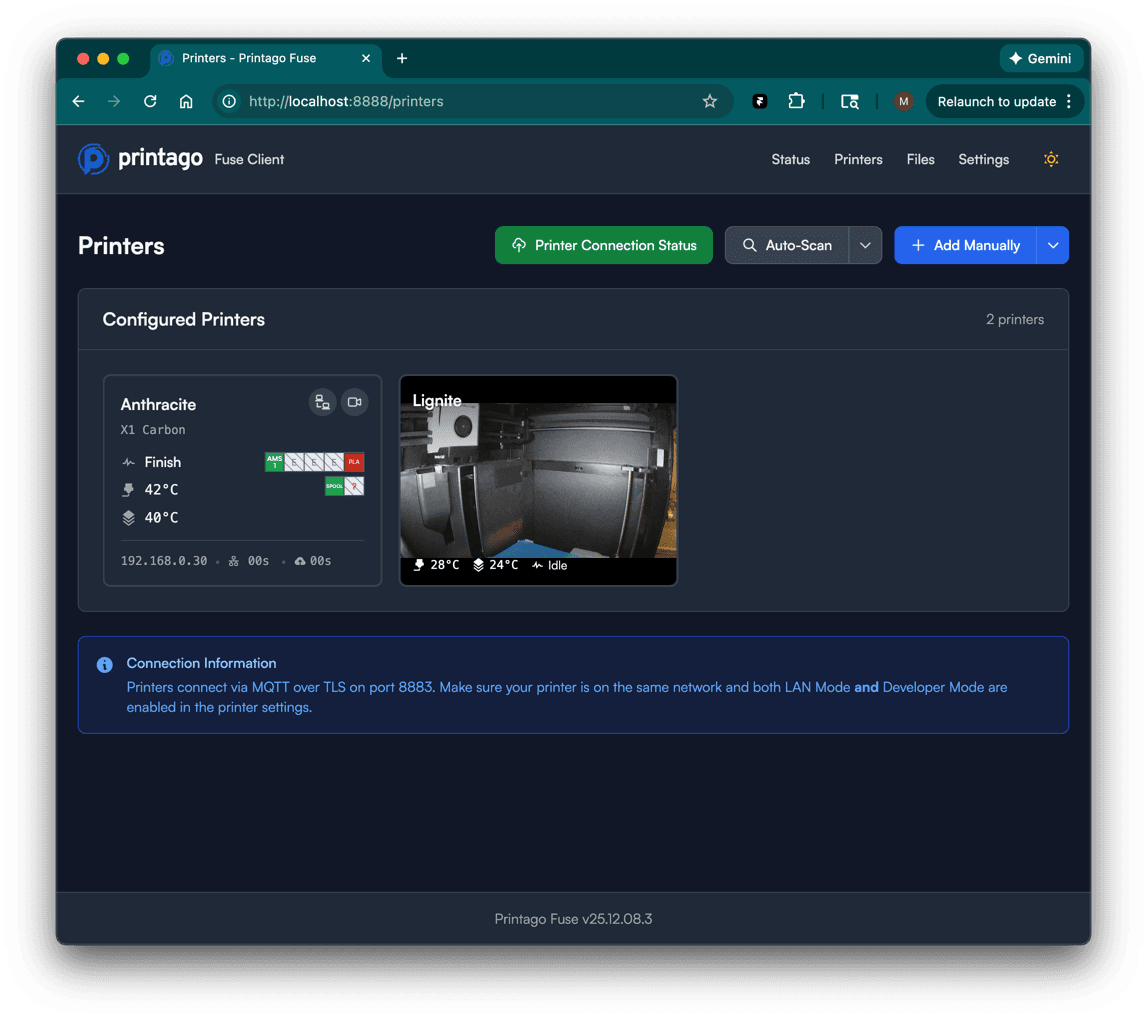Click Printer Connection Status button
Image resolution: width=1147 pixels, height=1019 pixels.
click(x=603, y=245)
